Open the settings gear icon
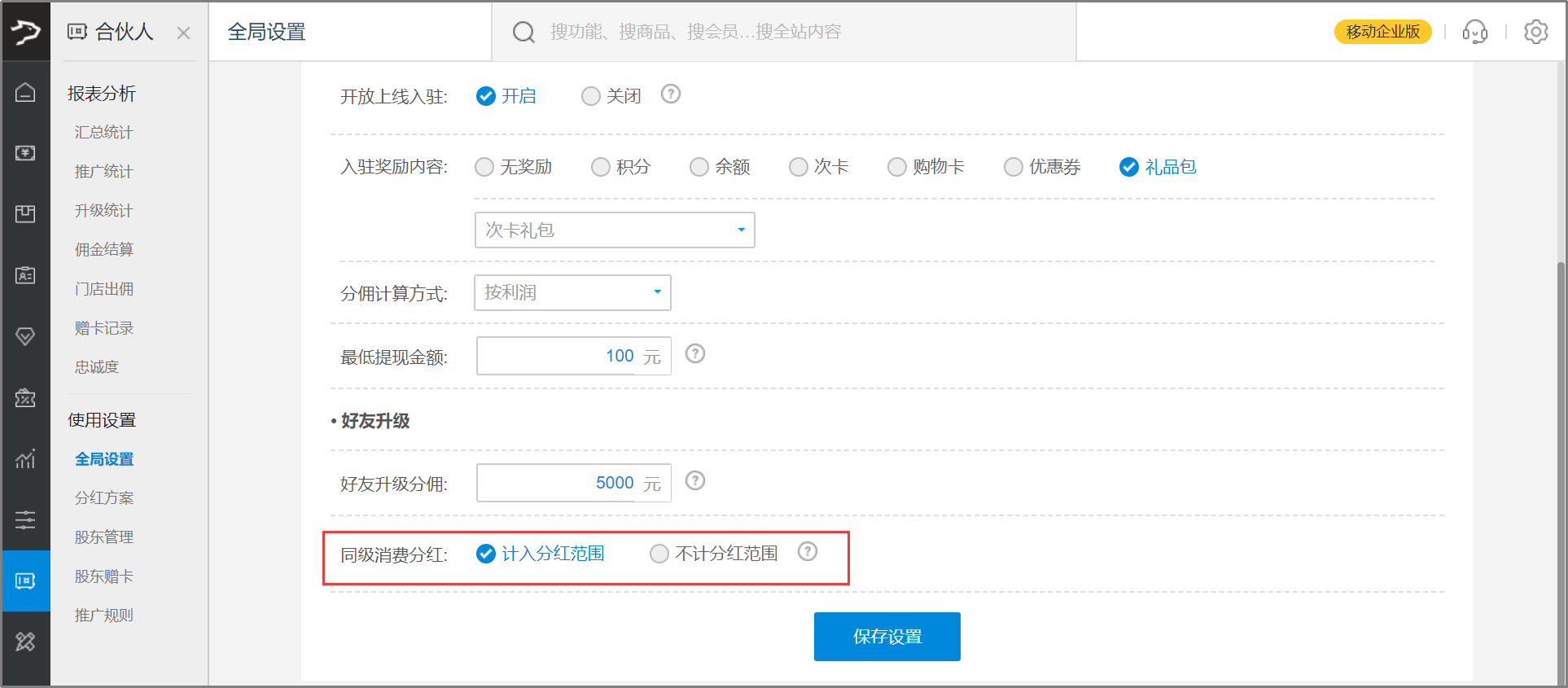Image resolution: width=1568 pixels, height=688 pixels. pyautogui.click(x=1535, y=32)
